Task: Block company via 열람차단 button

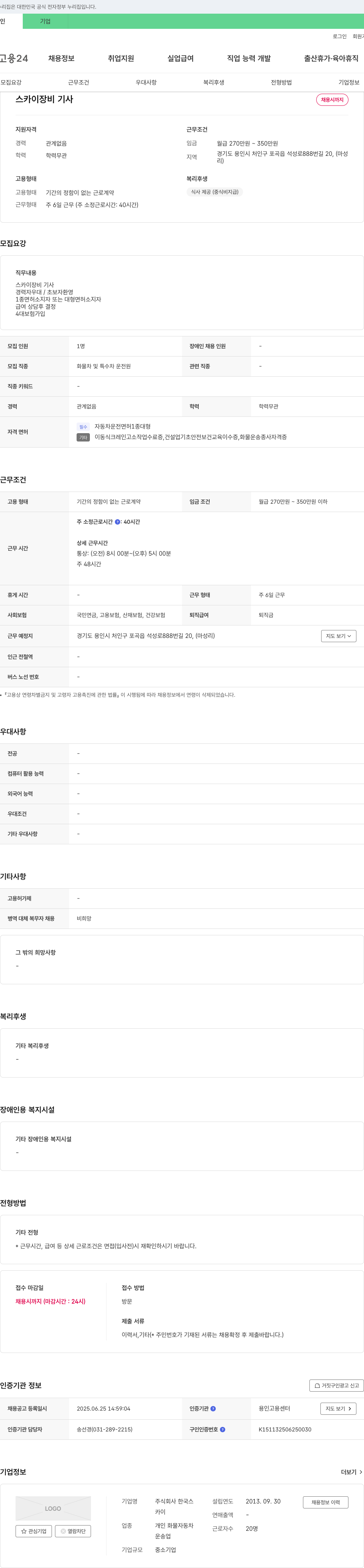Action: [x=73, y=1532]
